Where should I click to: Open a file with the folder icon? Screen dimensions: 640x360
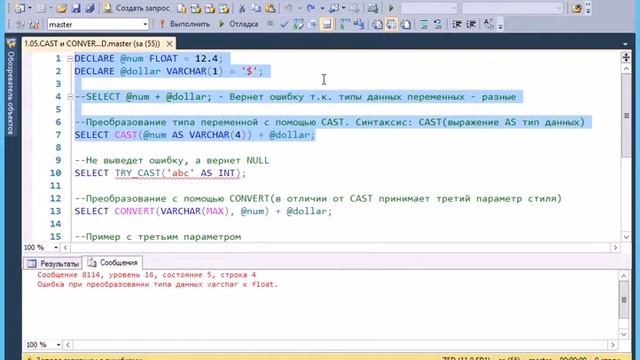61,8
